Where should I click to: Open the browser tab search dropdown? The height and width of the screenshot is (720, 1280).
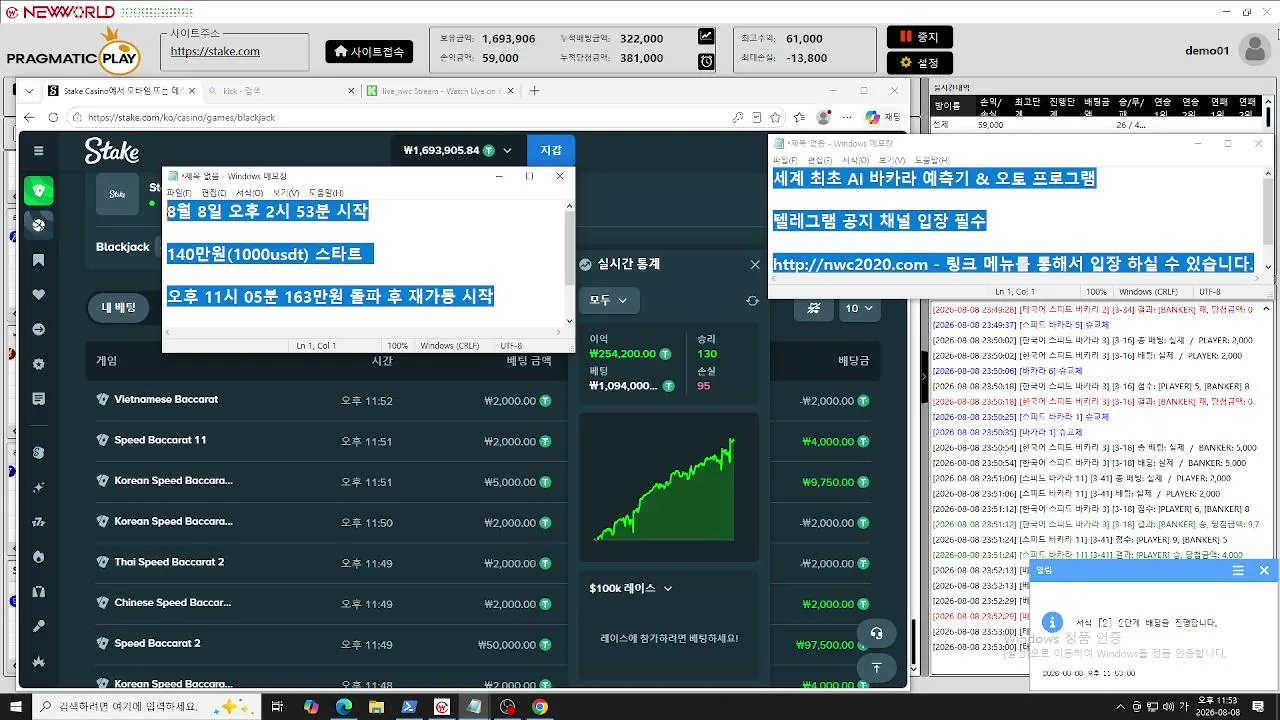click(29, 90)
